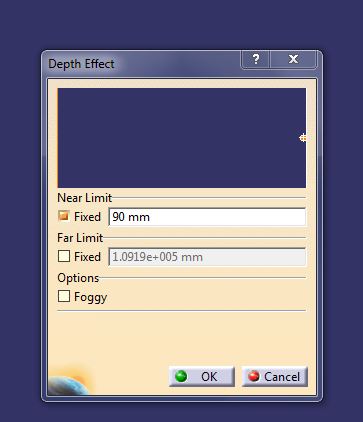Click the Foggy label text

tap(90, 297)
